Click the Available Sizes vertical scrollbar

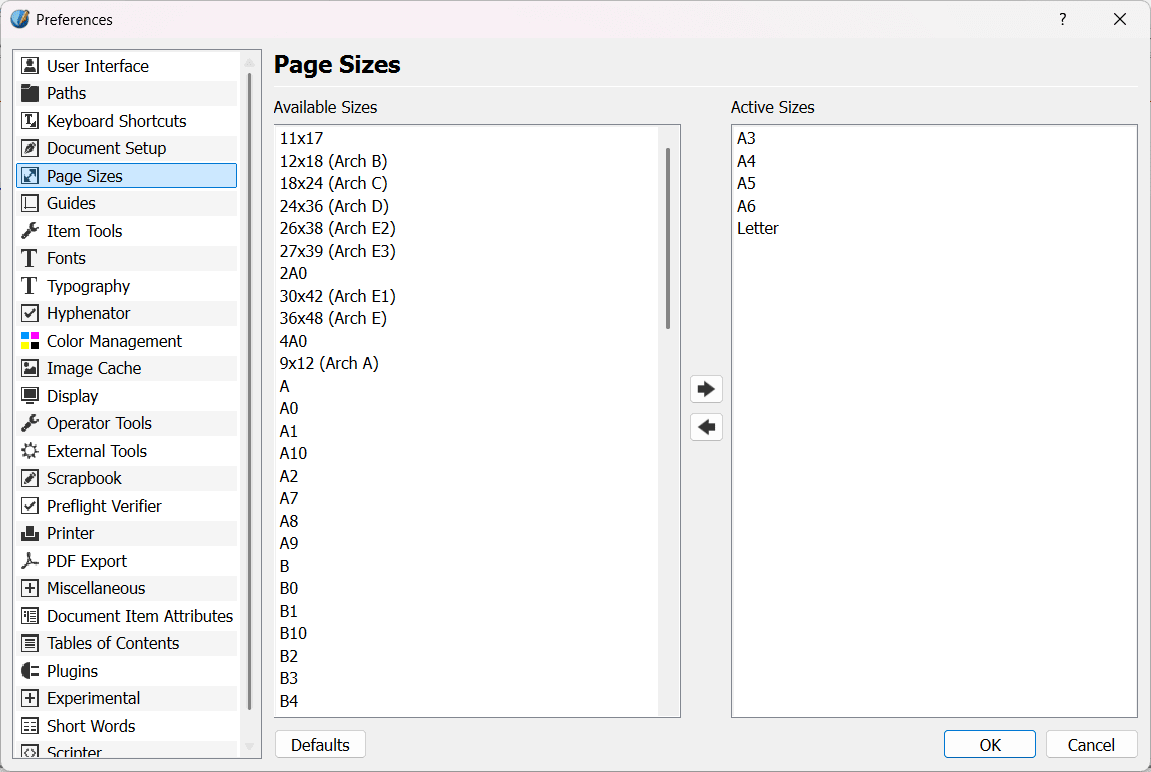pyautogui.click(x=668, y=240)
